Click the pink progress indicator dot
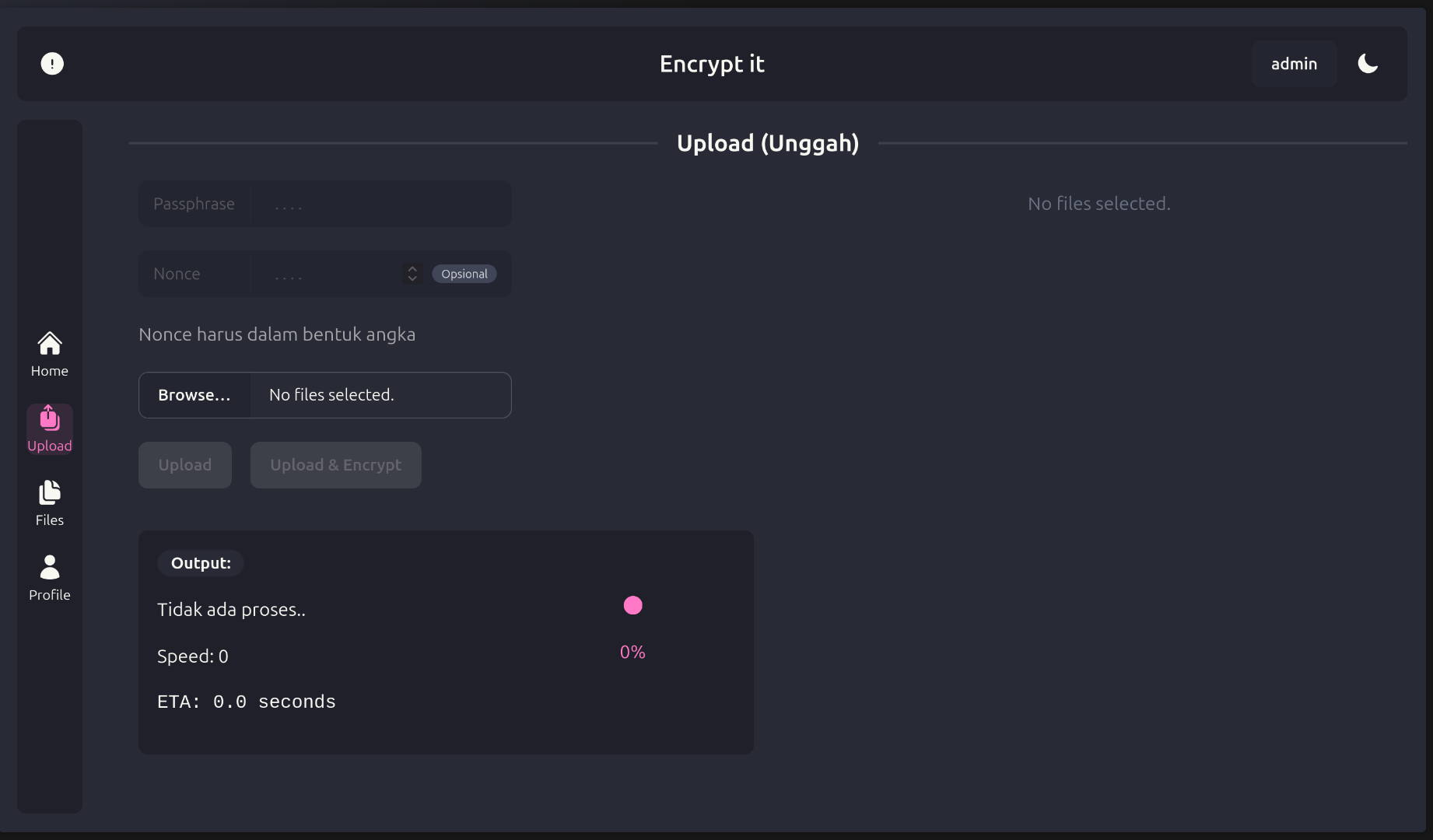The height and width of the screenshot is (840, 1433). pyautogui.click(x=633, y=605)
